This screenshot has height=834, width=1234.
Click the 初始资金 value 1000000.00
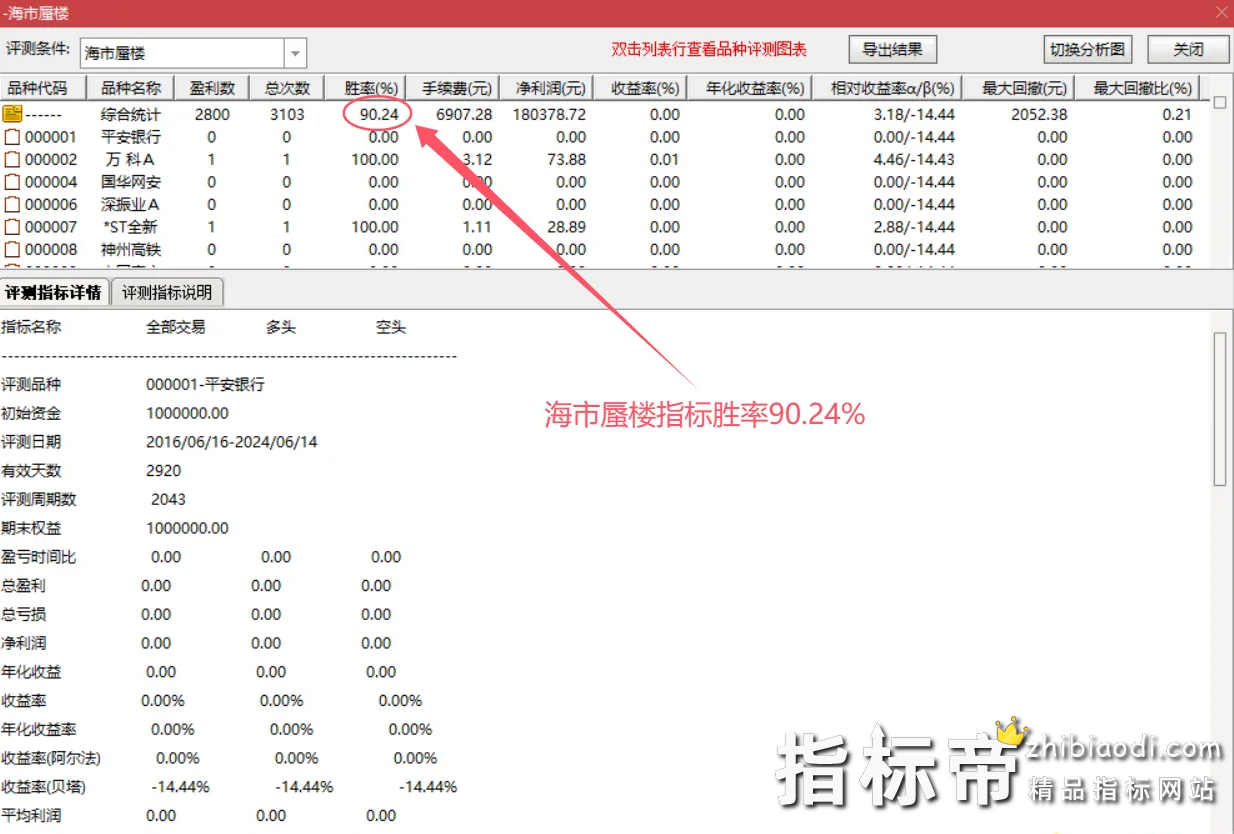point(187,413)
